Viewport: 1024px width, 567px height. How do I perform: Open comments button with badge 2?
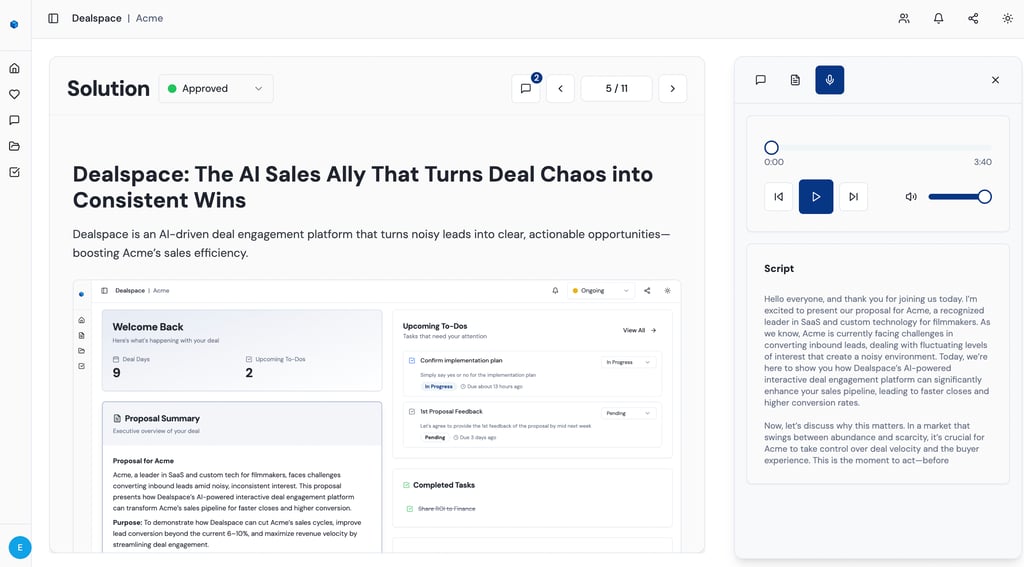point(526,88)
